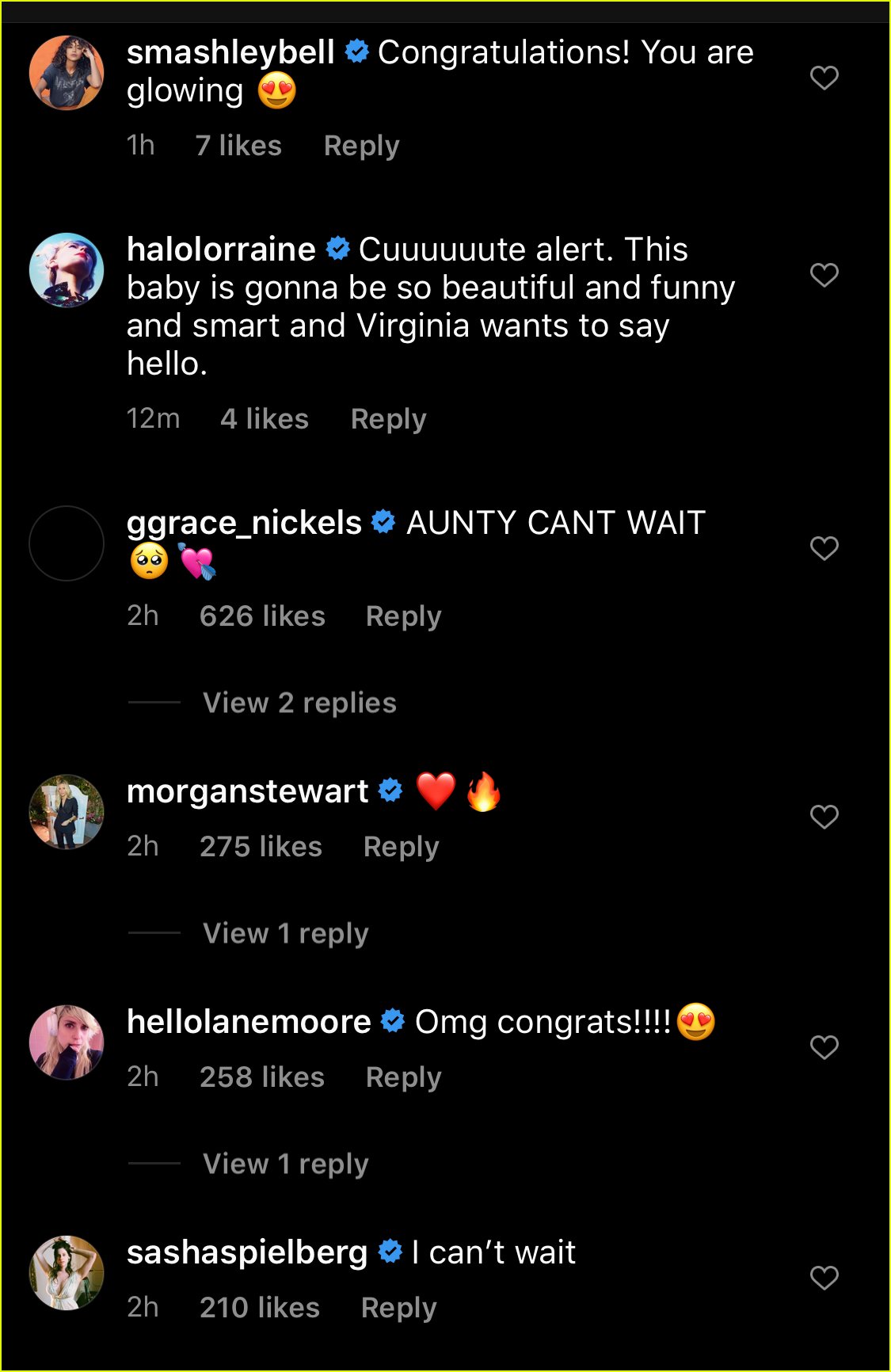Viewport: 891px width, 1372px height.
Task: Open hellolanemoore's profile picture
Action: click(67, 1042)
